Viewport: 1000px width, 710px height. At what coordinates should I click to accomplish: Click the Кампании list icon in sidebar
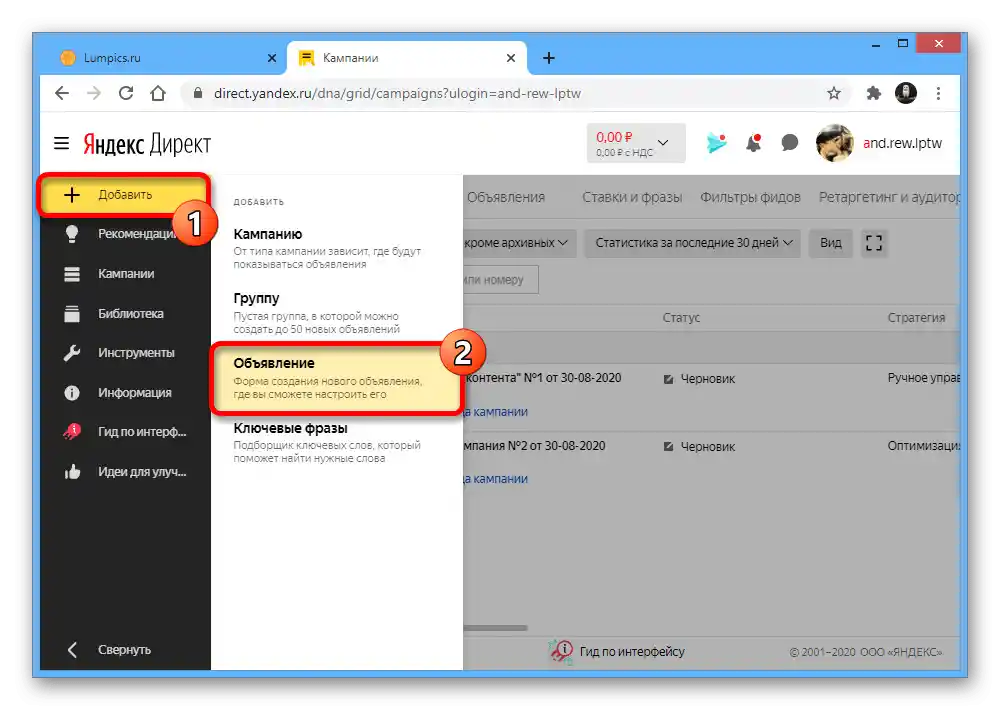(x=72, y=274)
